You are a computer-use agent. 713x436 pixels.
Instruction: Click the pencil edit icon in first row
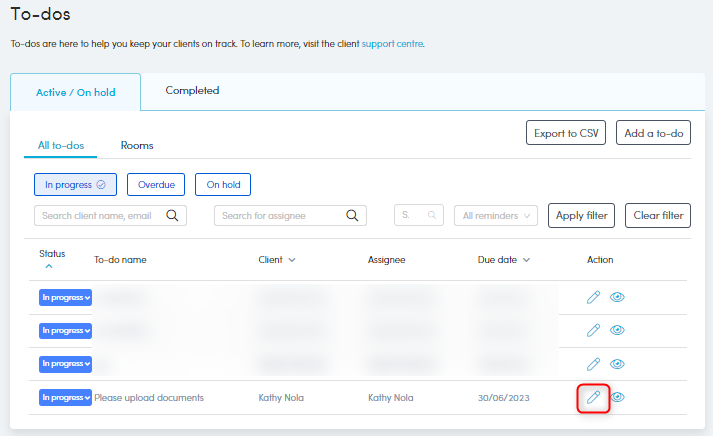coord(594,297)
